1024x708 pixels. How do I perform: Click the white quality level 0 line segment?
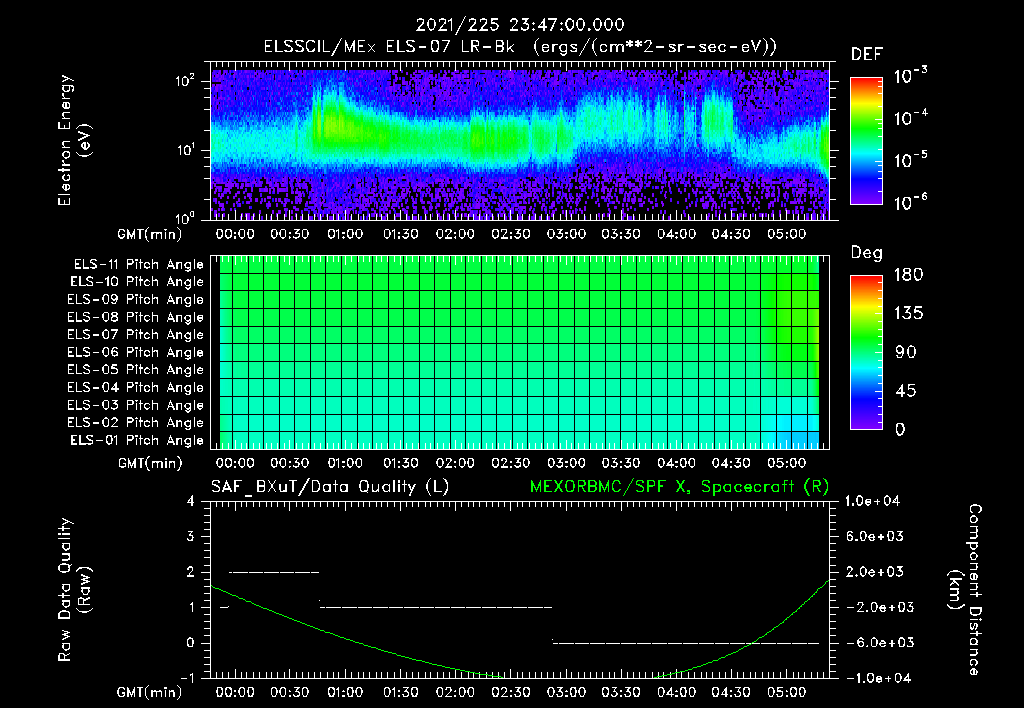[x=686, y=643]
